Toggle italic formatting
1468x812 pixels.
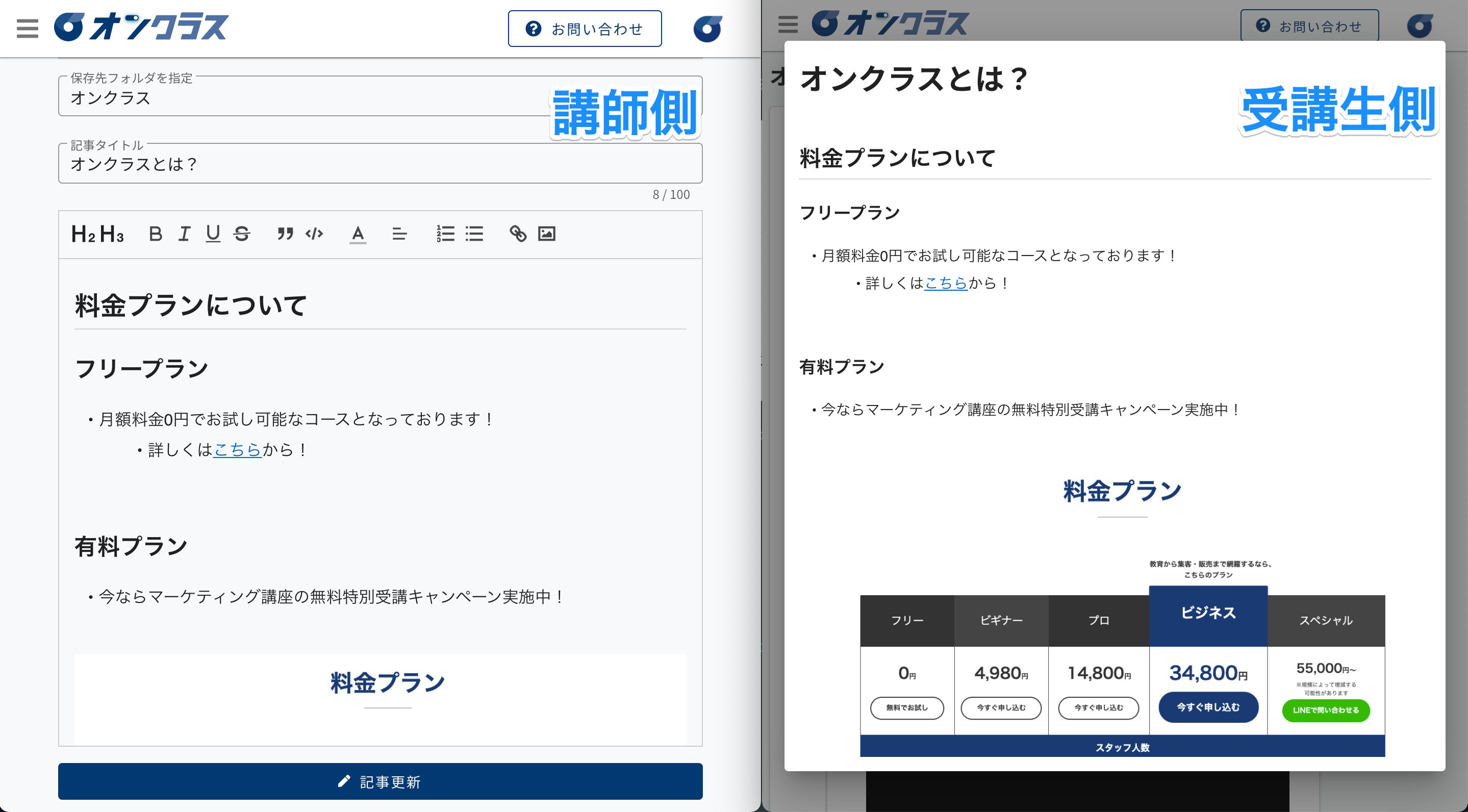click(184, 234)
